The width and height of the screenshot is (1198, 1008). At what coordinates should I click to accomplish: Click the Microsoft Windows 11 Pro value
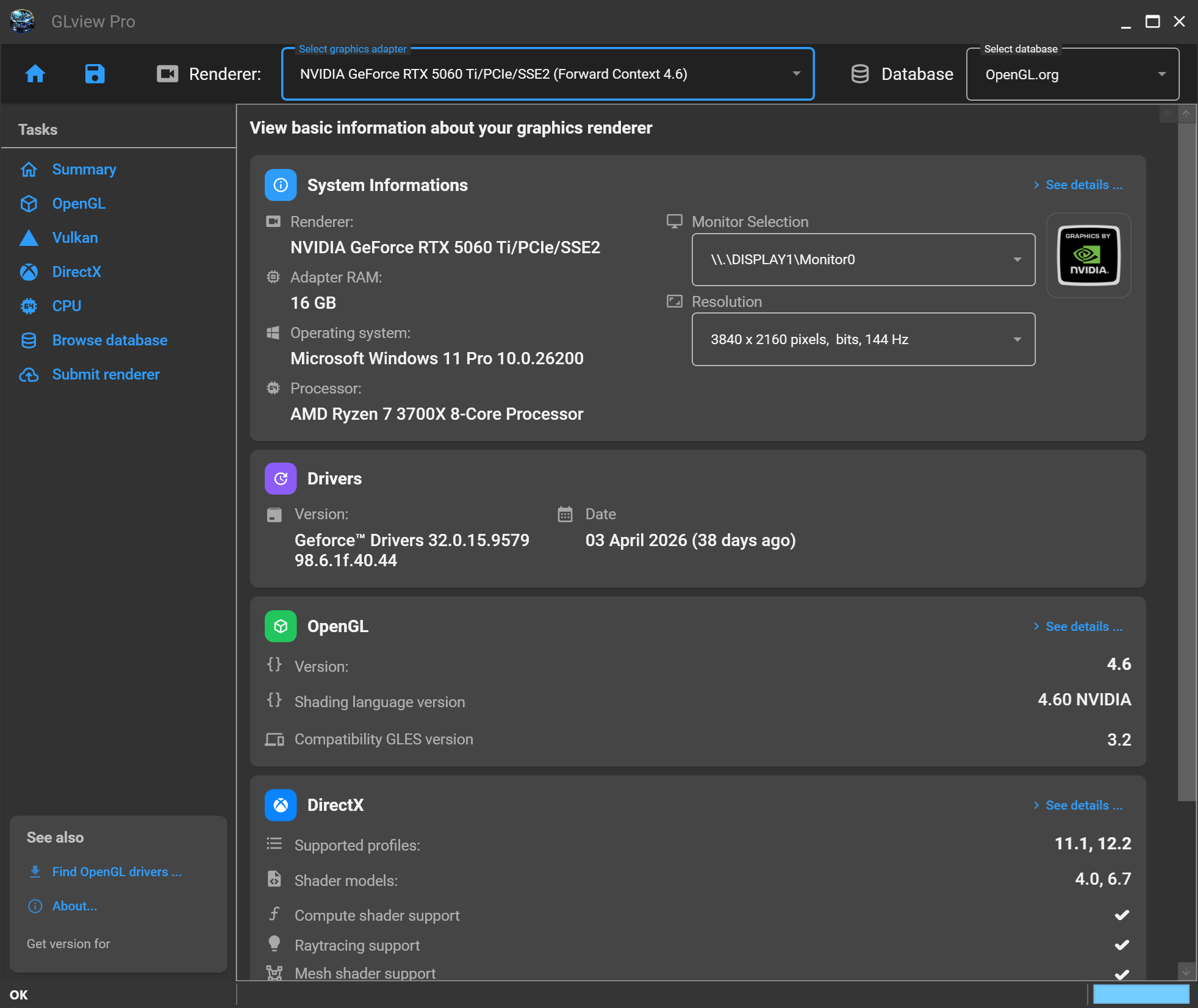(437, 358)
